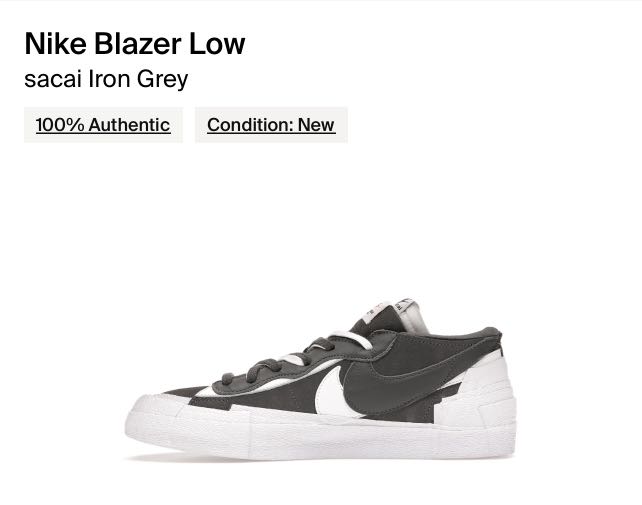Image resolution: width=642 pixels, height=505 pixels.
Task: Click the word Authentic in the badge
Action: [x=129, y=125]
